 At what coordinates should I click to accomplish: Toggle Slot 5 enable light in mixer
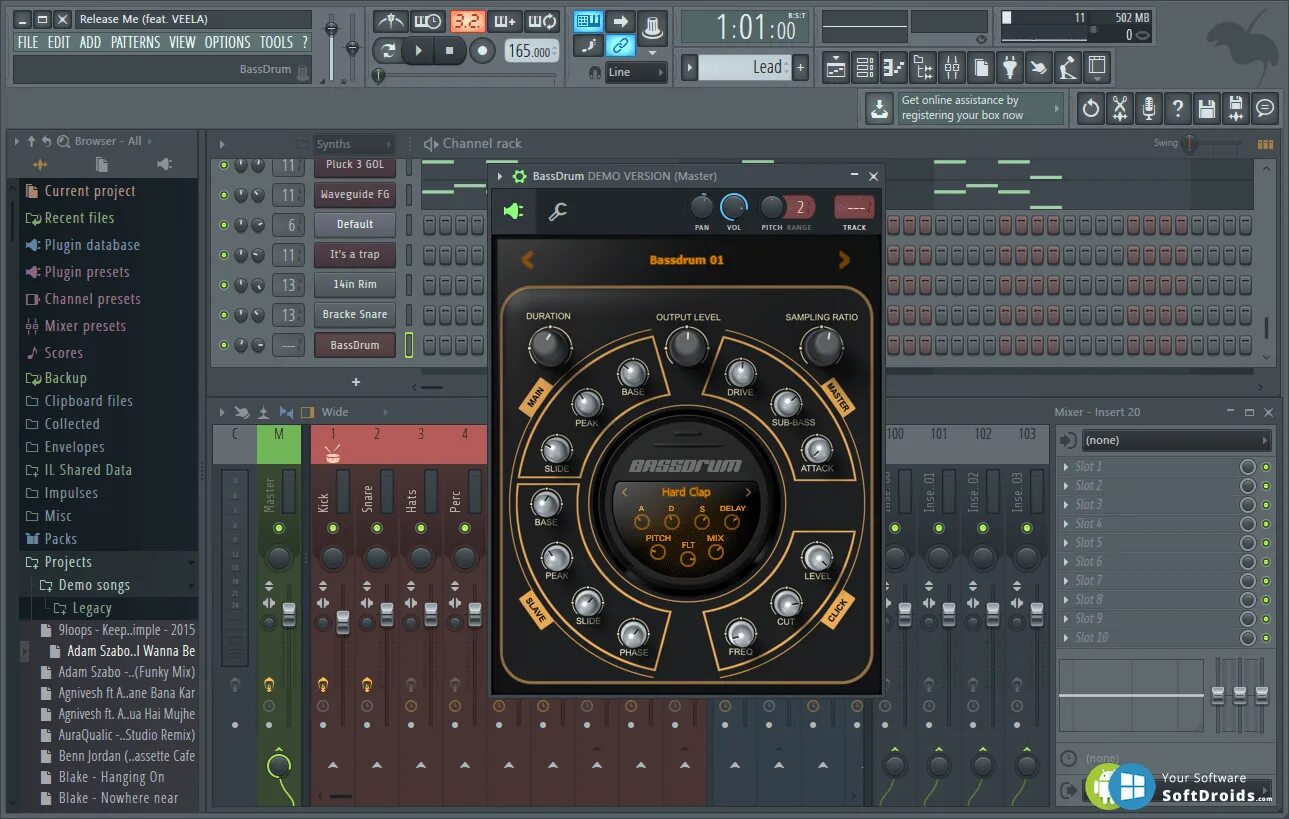click(1266, 543)
